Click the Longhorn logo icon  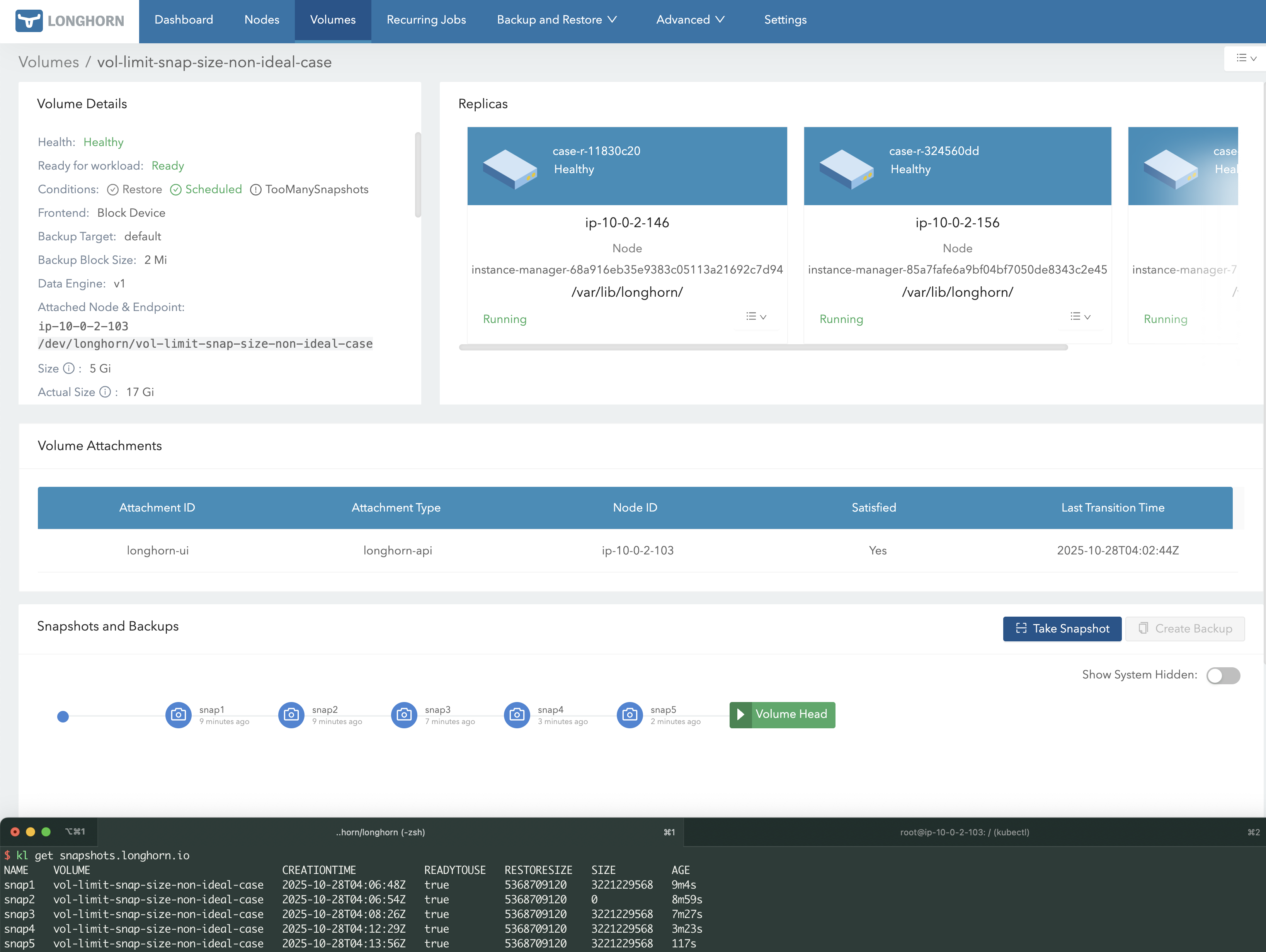[29, 20]
